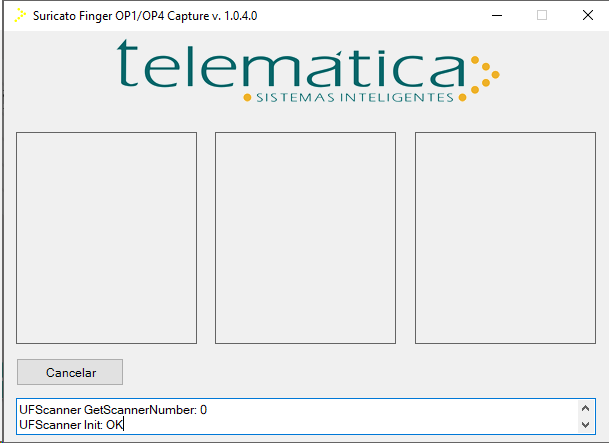Click the log scrollbar down arrow

point(585,425)
